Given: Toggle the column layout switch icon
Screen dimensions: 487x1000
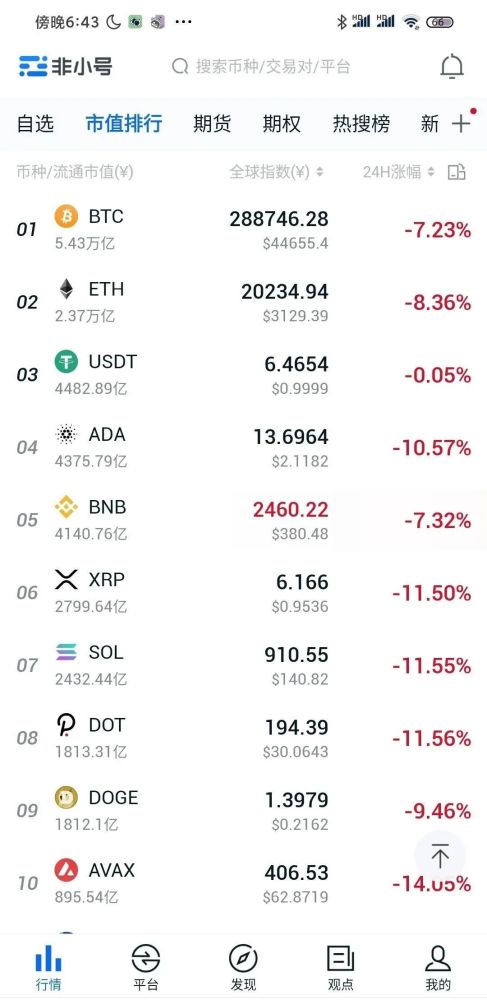Looking at the screenshot, I should (457, 172).
